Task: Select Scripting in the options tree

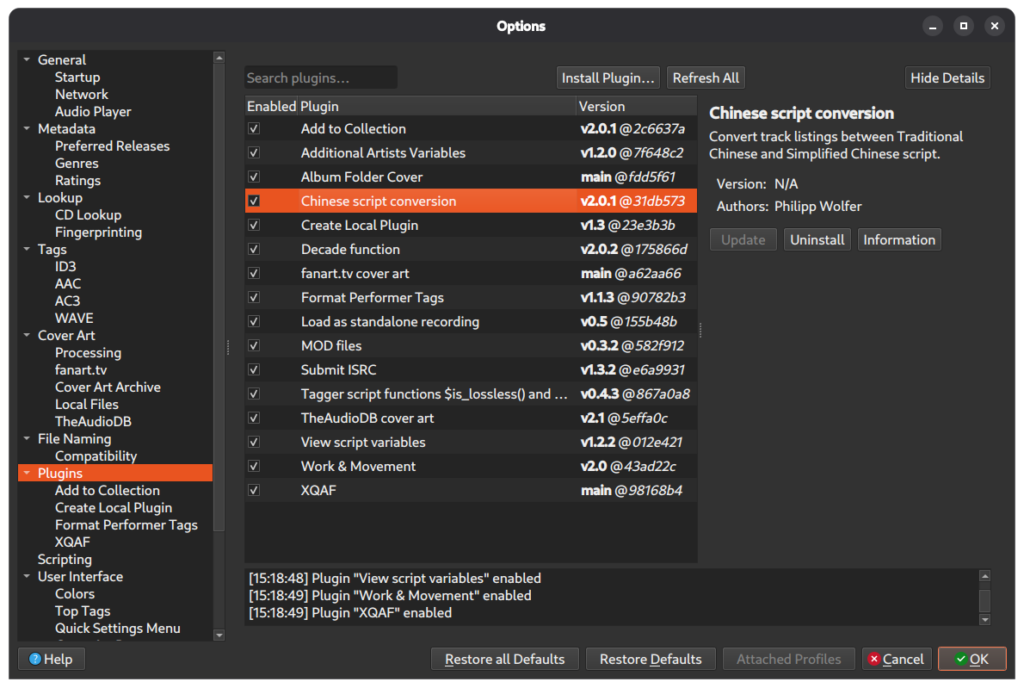Action: (x=65, y=559)
